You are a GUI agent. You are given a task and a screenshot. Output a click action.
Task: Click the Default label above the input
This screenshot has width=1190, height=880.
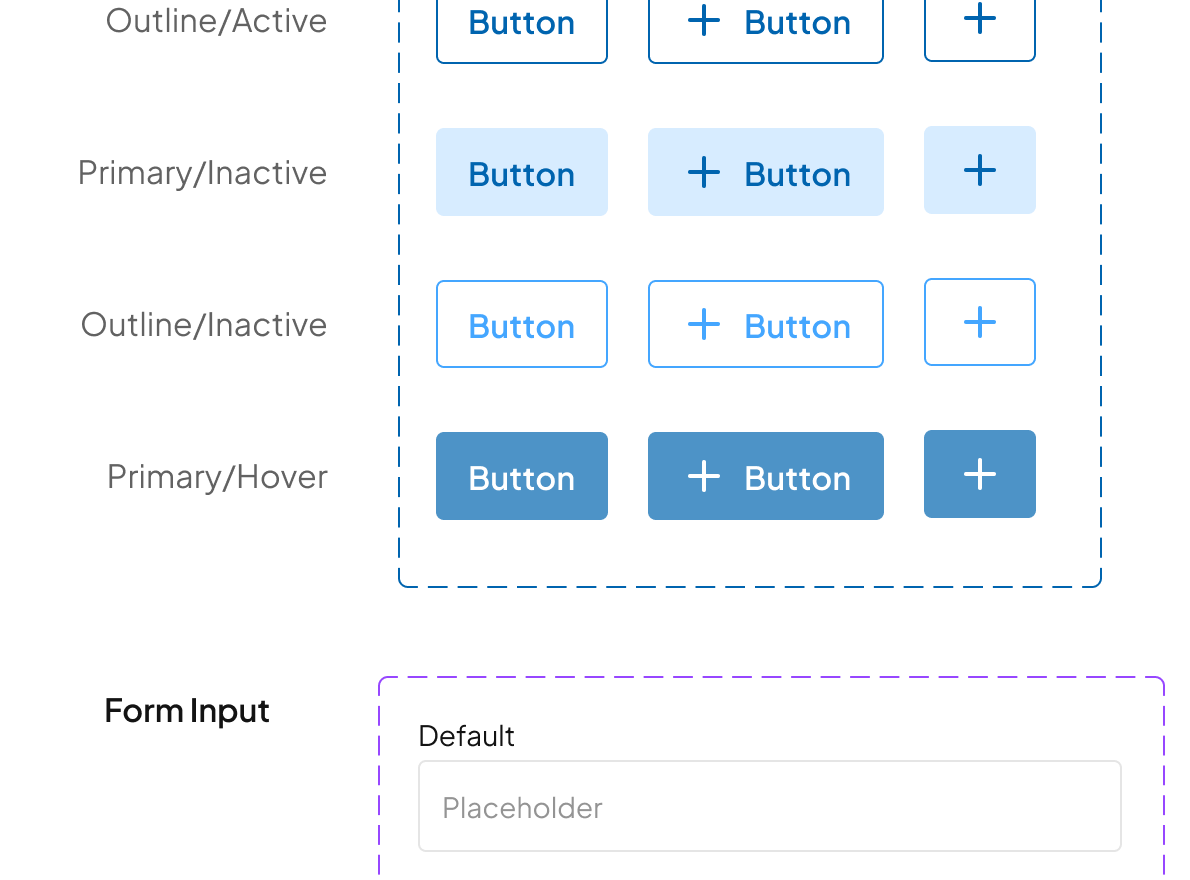(x=466, y=736)
